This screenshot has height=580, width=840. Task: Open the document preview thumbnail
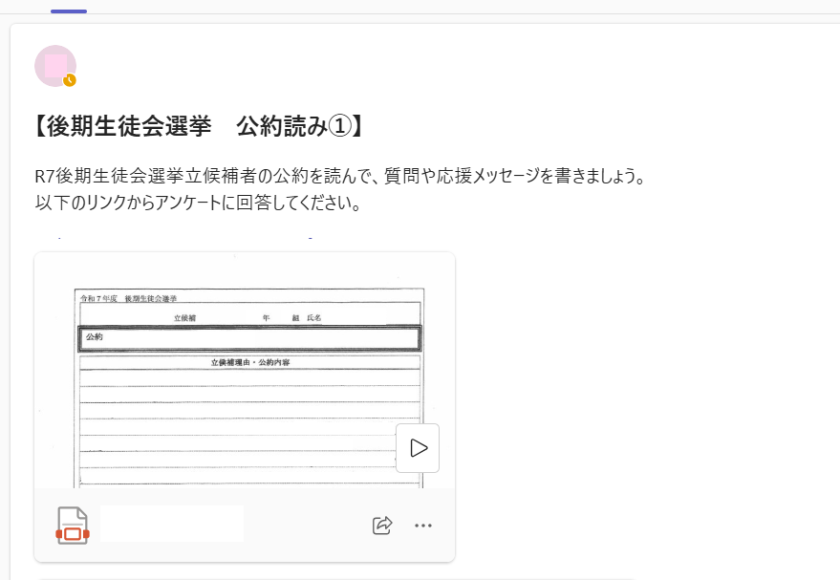point(244,390)
